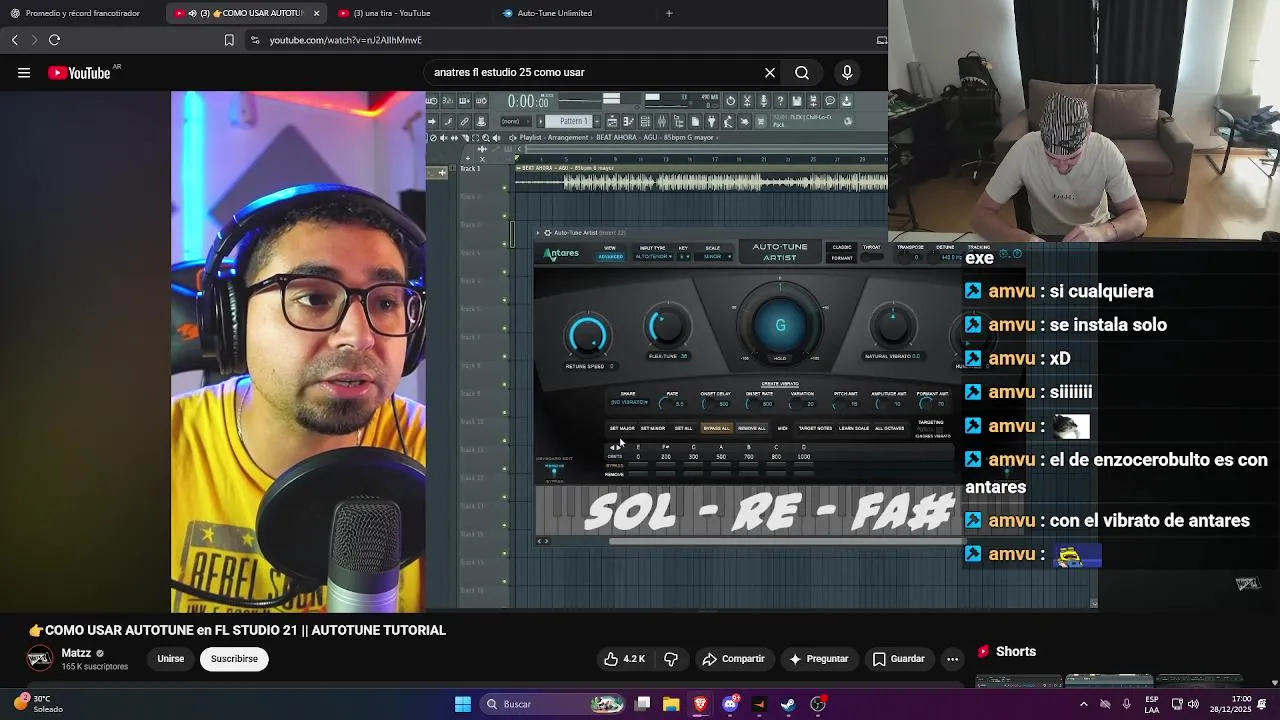Dislike the video with thumbs down
1280x720 pixels.
pyautogui.click(x=671, y=659)
